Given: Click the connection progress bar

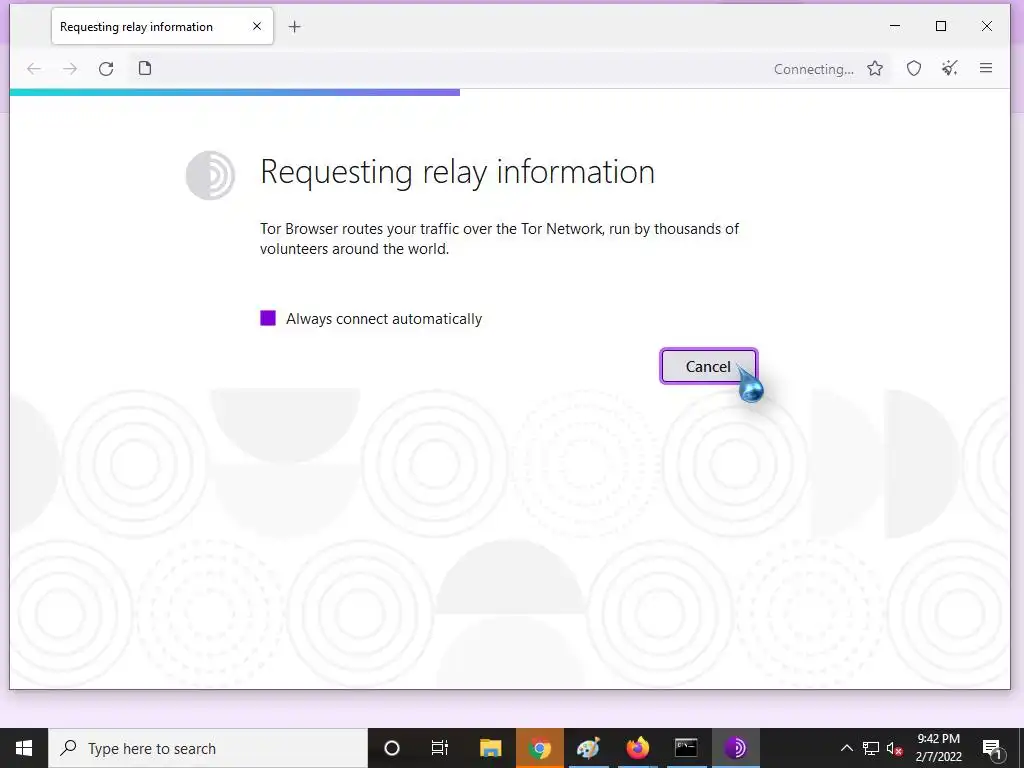Looking at the screenshot, I should click(235, 92).
